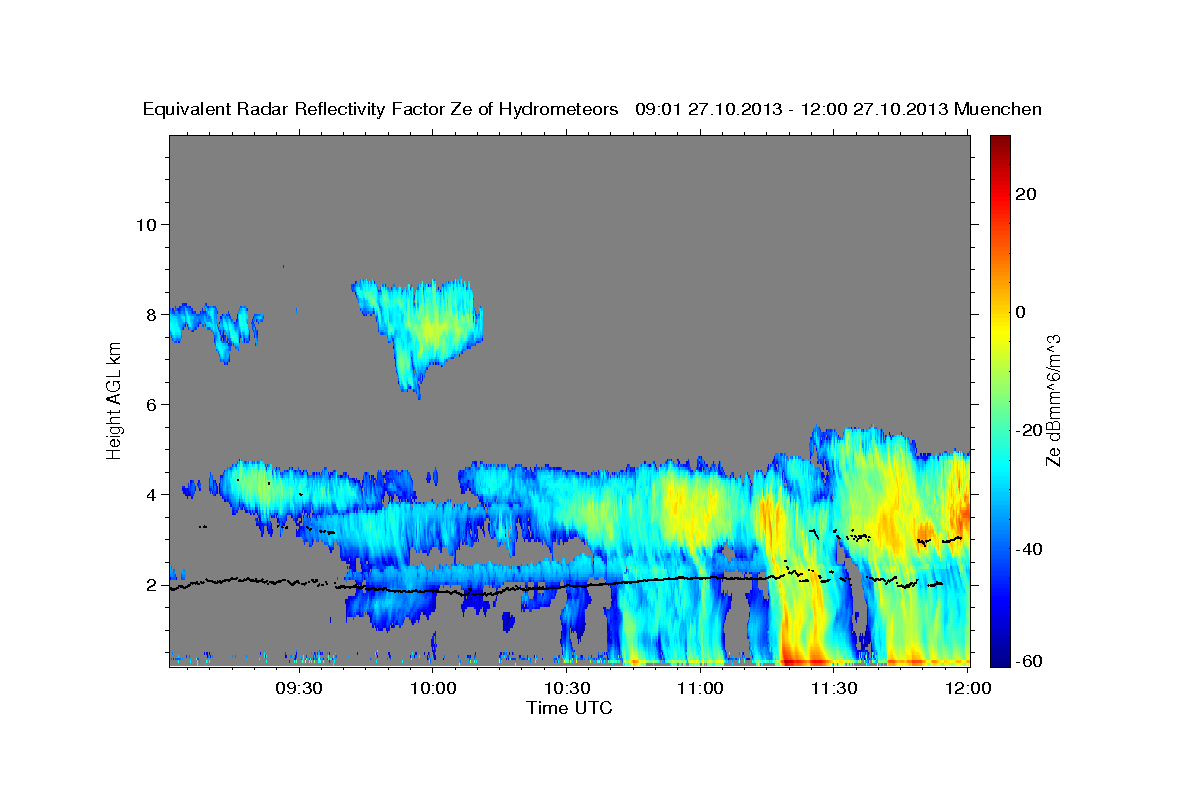Click the '12:00' time tick label

point(968,688)
